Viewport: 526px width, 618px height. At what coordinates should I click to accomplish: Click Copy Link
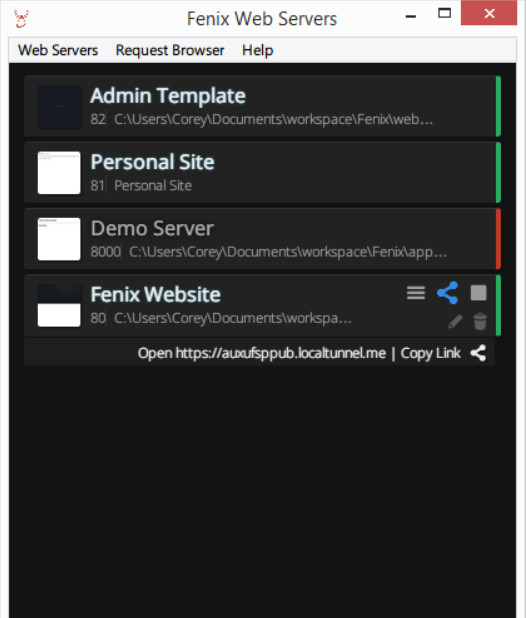tap(430, 353)
